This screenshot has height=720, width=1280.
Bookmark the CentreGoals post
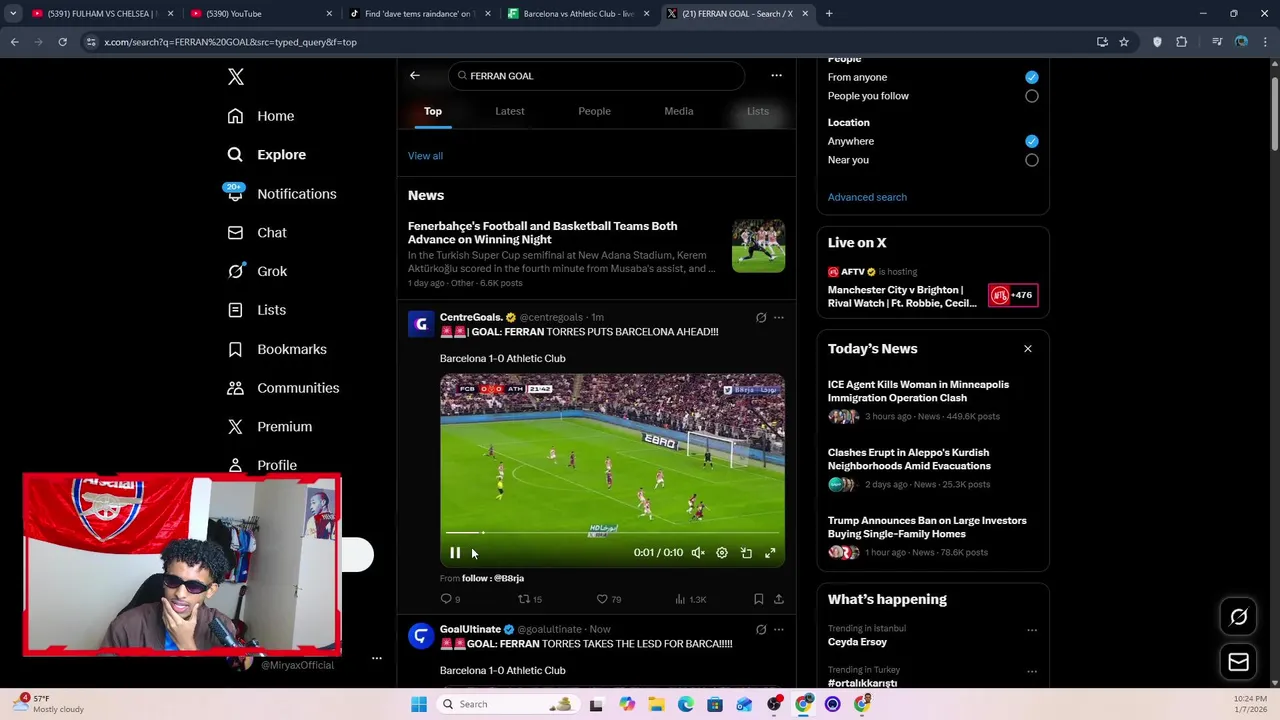(758, 599)
